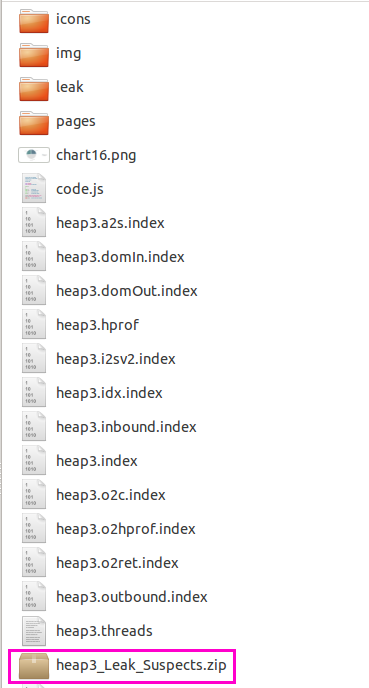Select the file name 'heap3.o2ret.index'

117,564
